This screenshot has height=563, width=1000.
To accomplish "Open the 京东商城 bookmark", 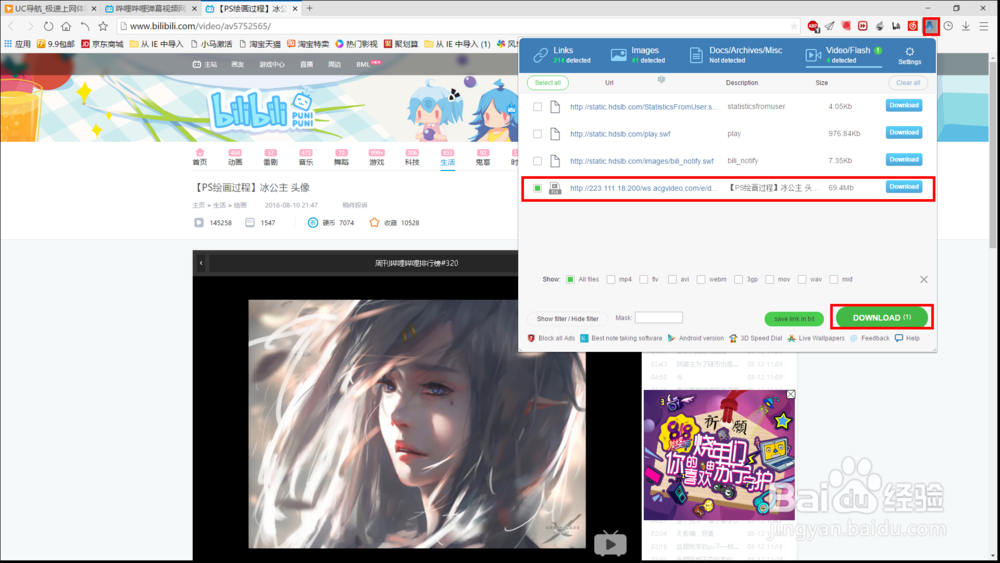I will (x=102, y=44).
